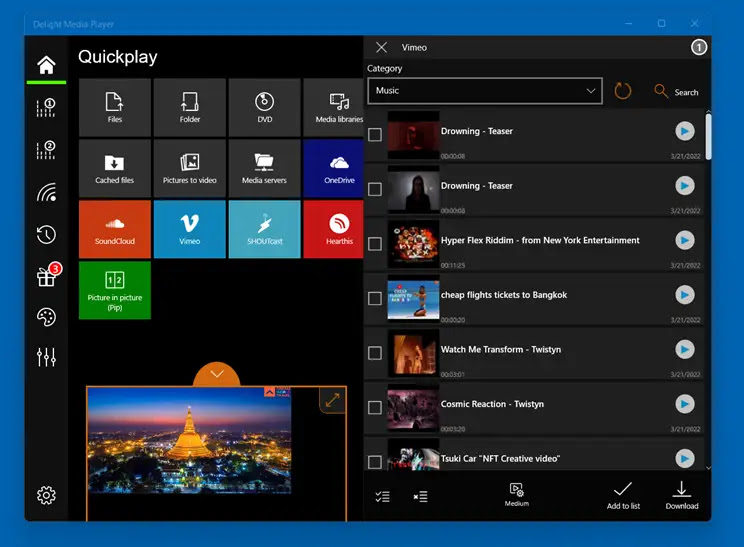Click the Cosmic Reaction thumbnail
744x547 pixels.
413,408
